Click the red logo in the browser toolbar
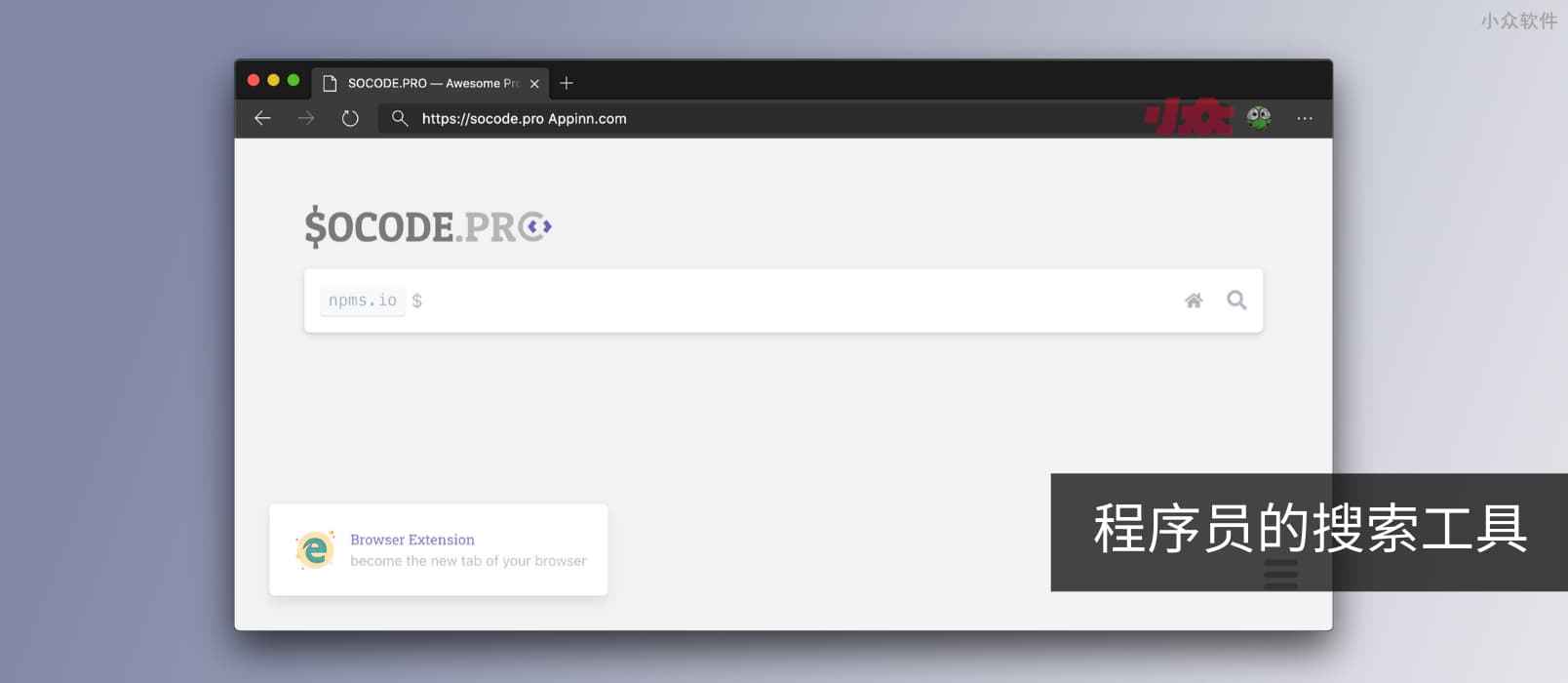Screen dimensions: 1568x683 point(1188,118)
